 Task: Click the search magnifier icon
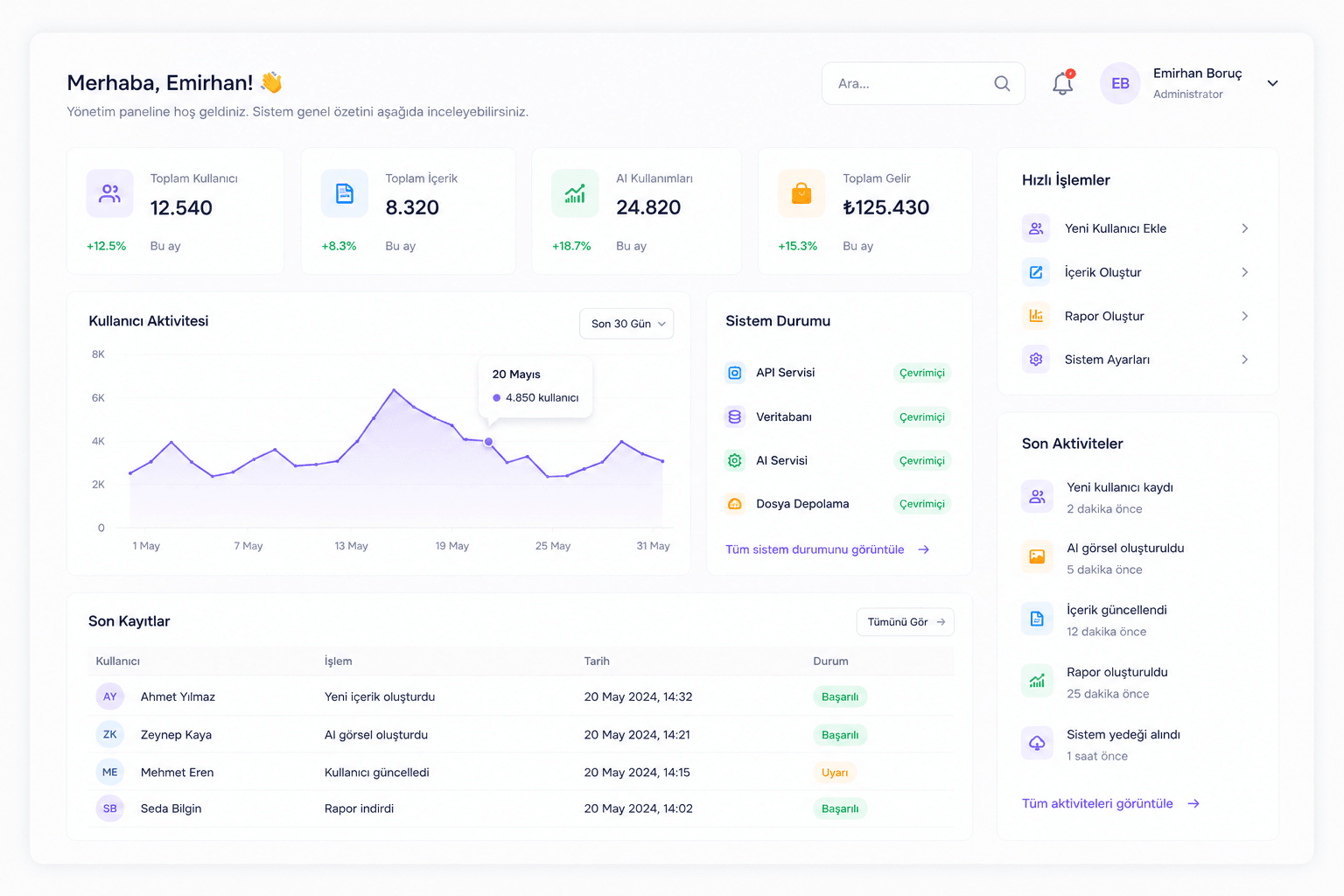pyautogui.click(x=1002, y=83)
